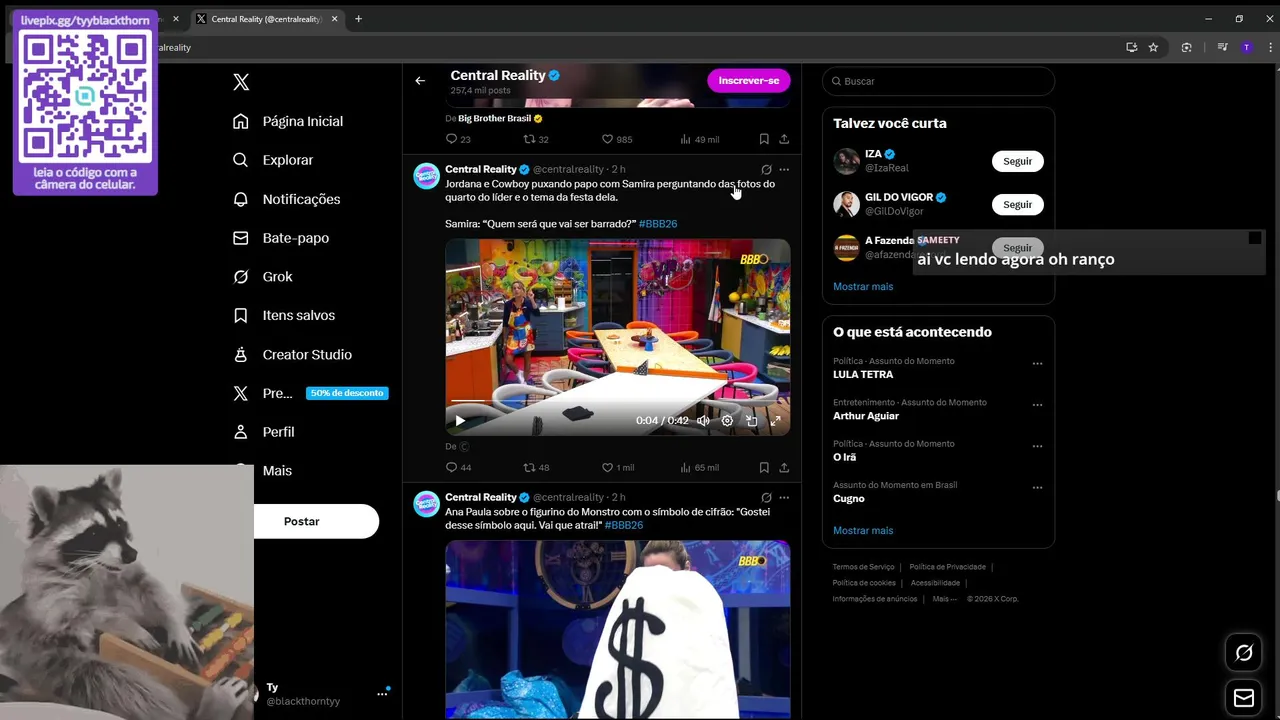Open the money bag image thumbnail
This screenshot has width=1280, height=720.
click(617, 630)
